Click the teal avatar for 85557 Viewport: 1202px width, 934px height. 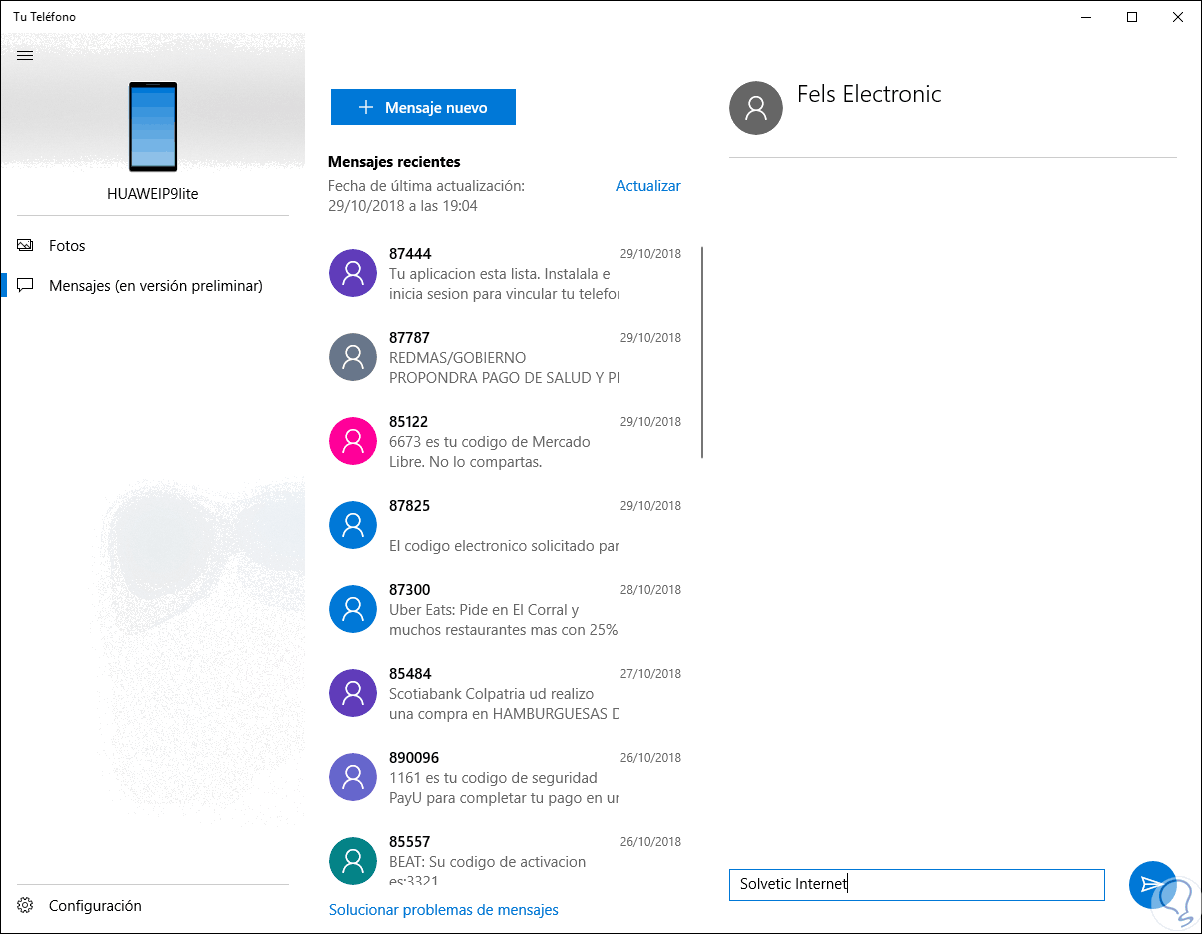pyautogui.click(x=353, y=861)
